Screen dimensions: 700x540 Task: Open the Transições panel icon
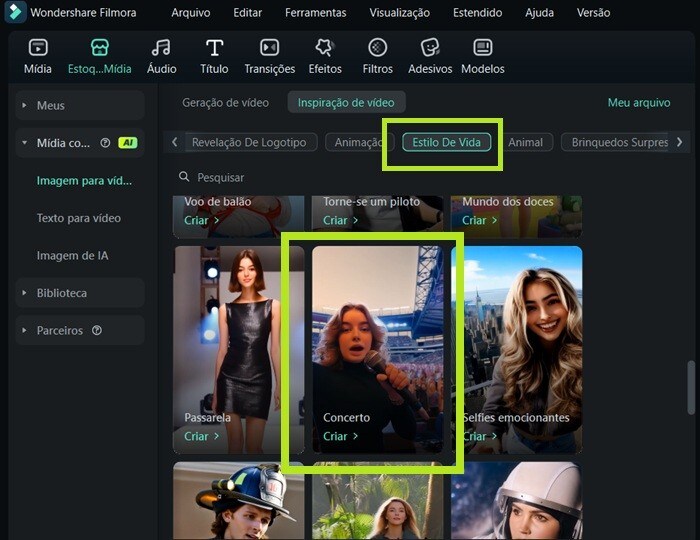coord(269,48)
